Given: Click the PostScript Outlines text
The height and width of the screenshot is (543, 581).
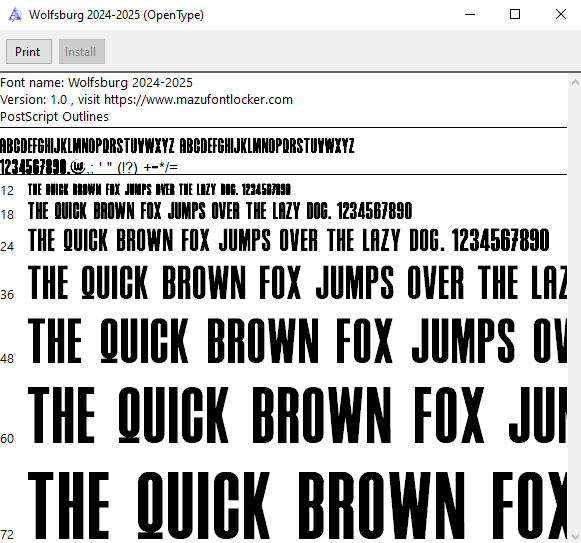Looking at the screenshot, I should point(54,116).
